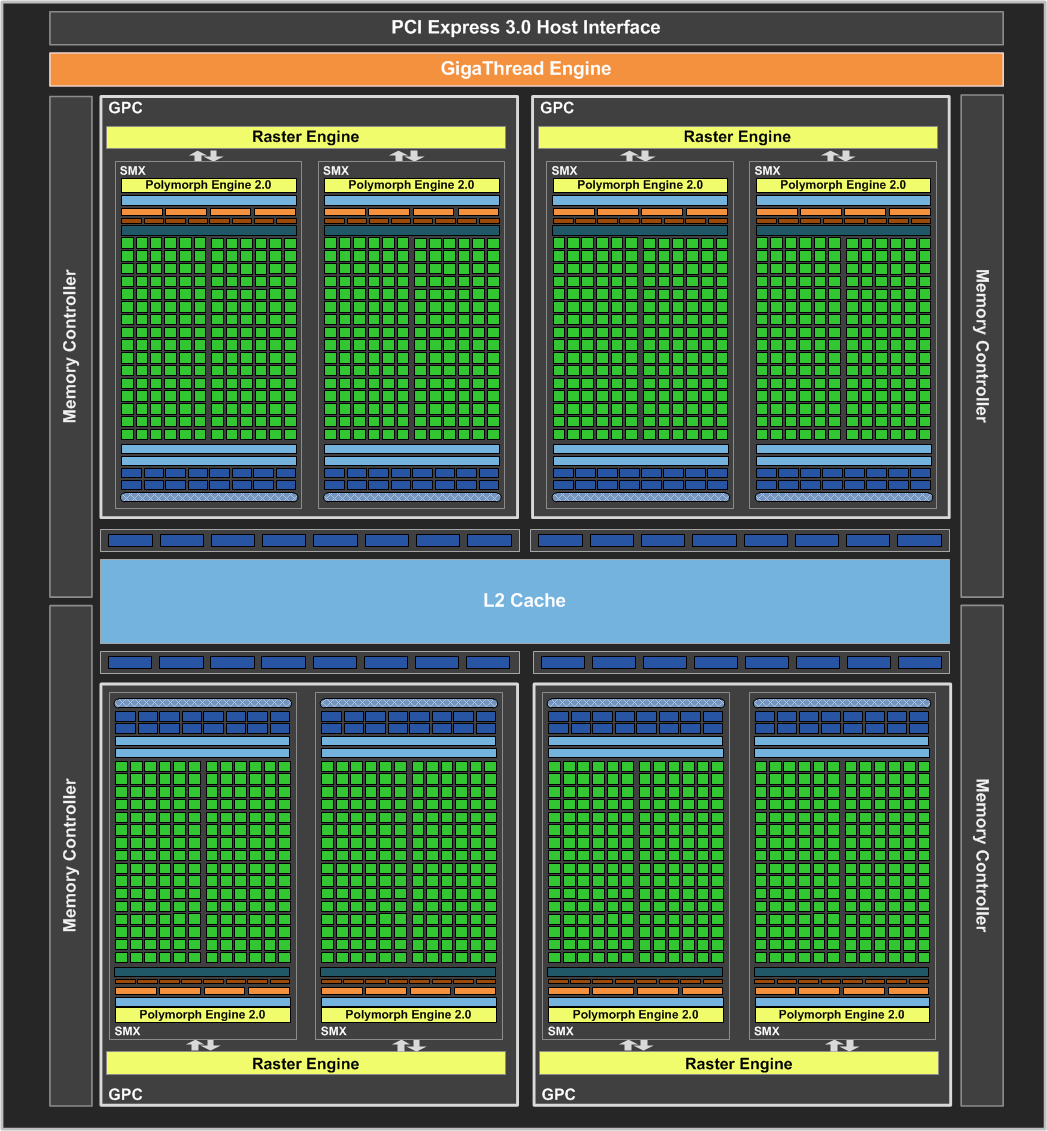Viewport: 1047px width, 1131px height.
Task: Click the GPC label of the lower-left cluster
Action: click(x=125, y=1094)
